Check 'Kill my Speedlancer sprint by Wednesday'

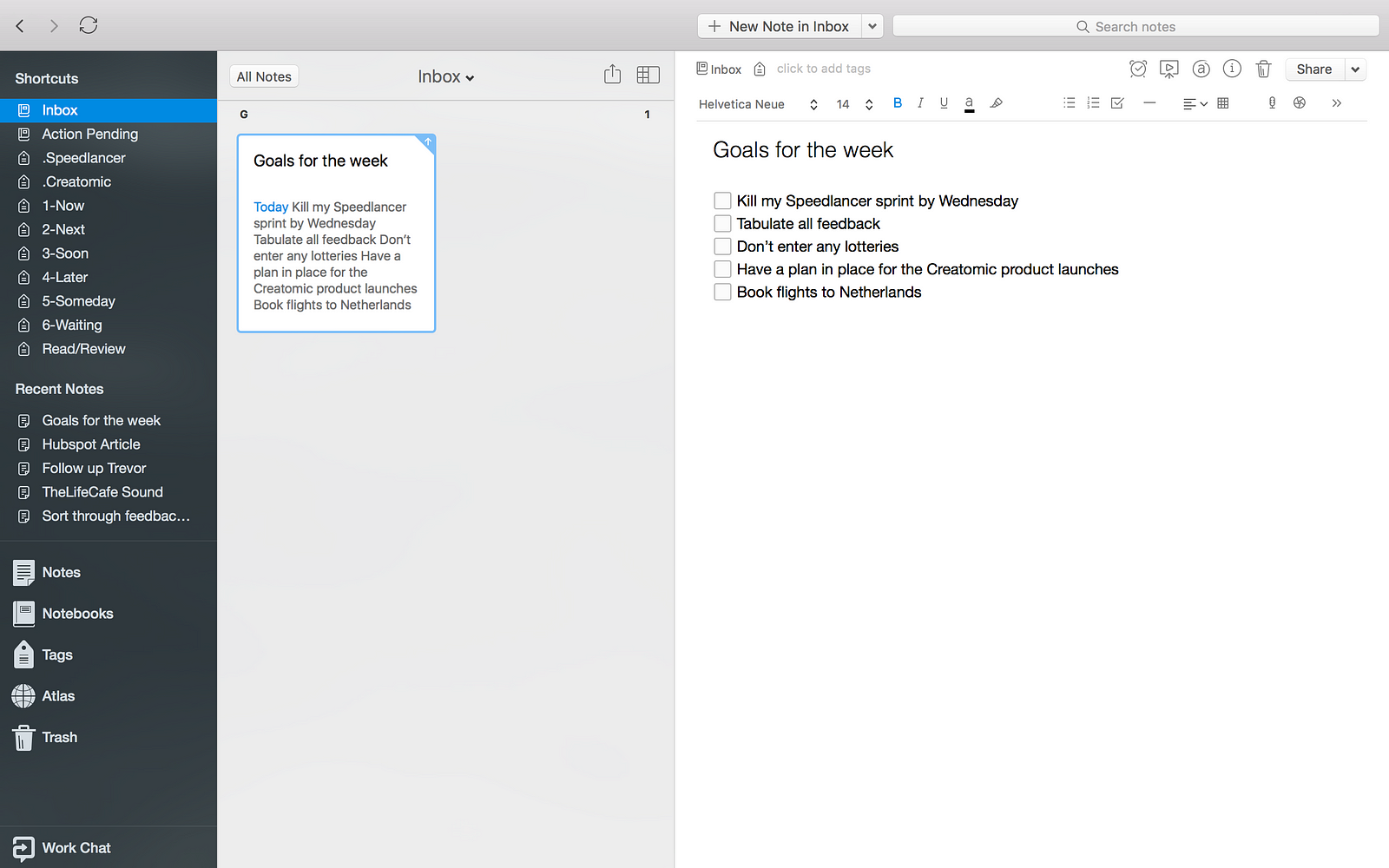(x=722, y=201)
